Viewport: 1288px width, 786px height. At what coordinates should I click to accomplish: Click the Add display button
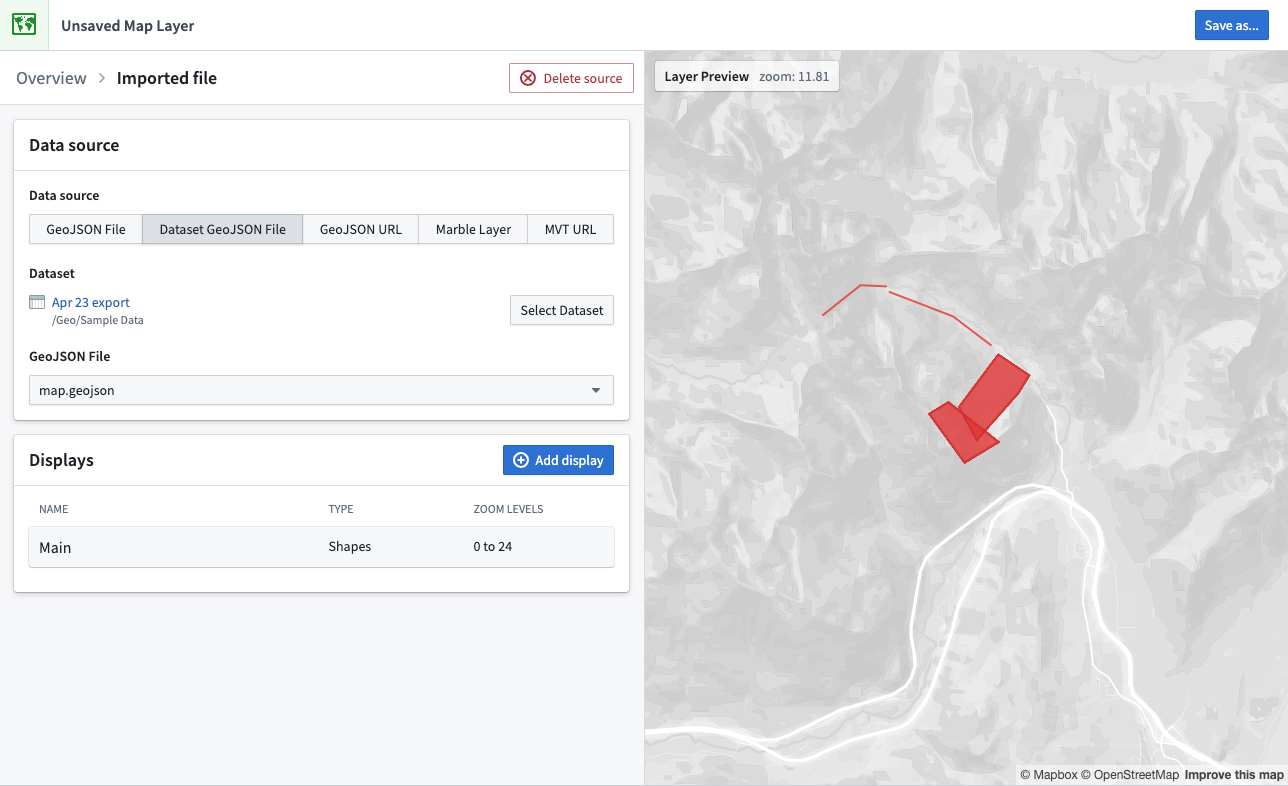coord(558,460)
